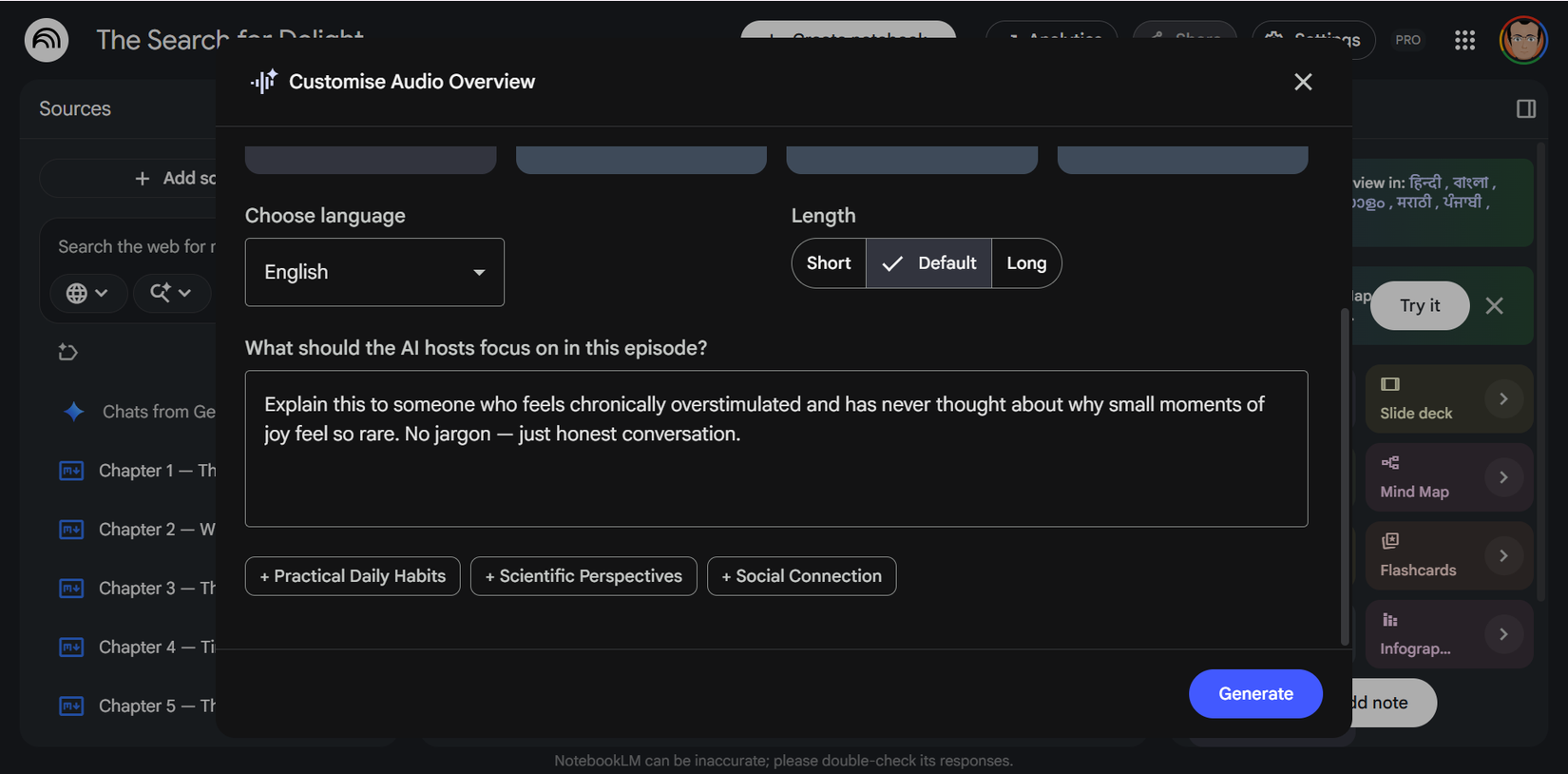The image size is (1568, 774).
Task: Expand Flashcards options chevron
Action: 1502,556
